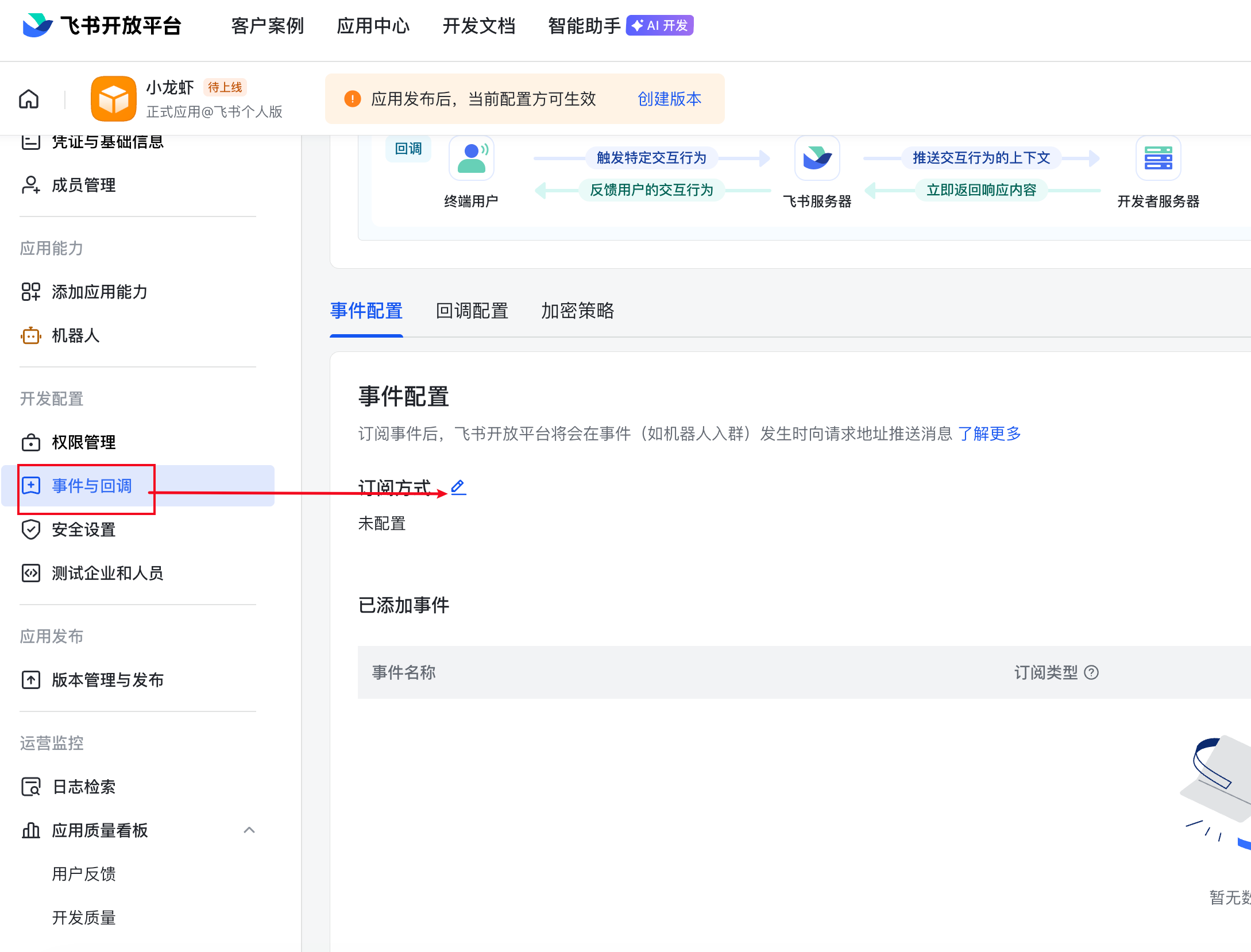
Task: Collapse the 应用质量看板 section chevron
Action: (x=249, y=830)
